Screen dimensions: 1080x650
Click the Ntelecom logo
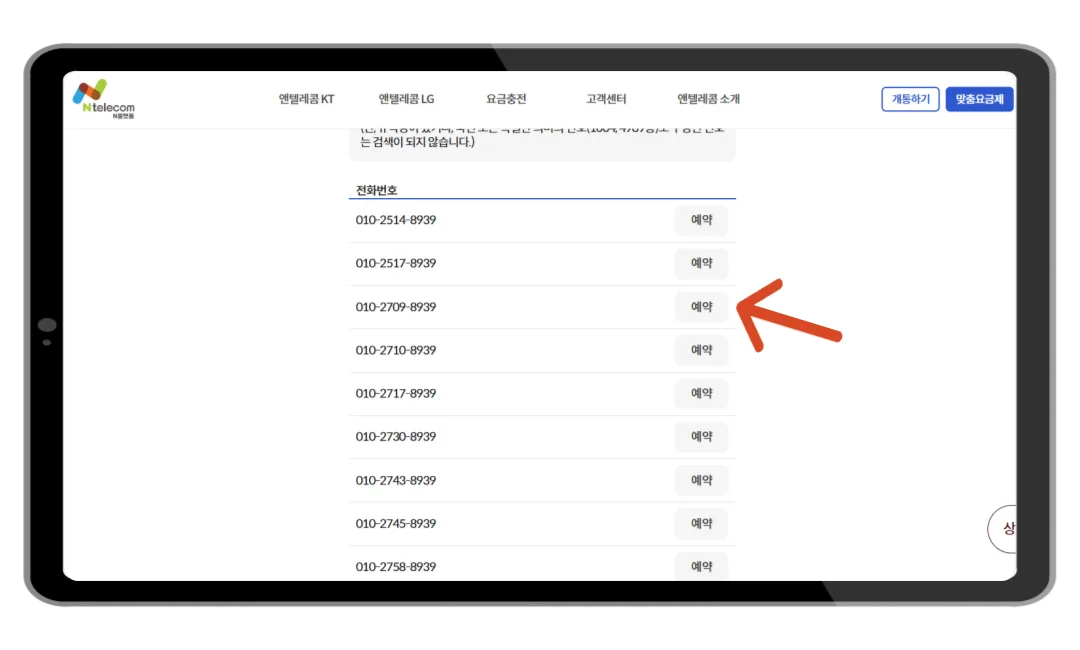tap(103, 99)
